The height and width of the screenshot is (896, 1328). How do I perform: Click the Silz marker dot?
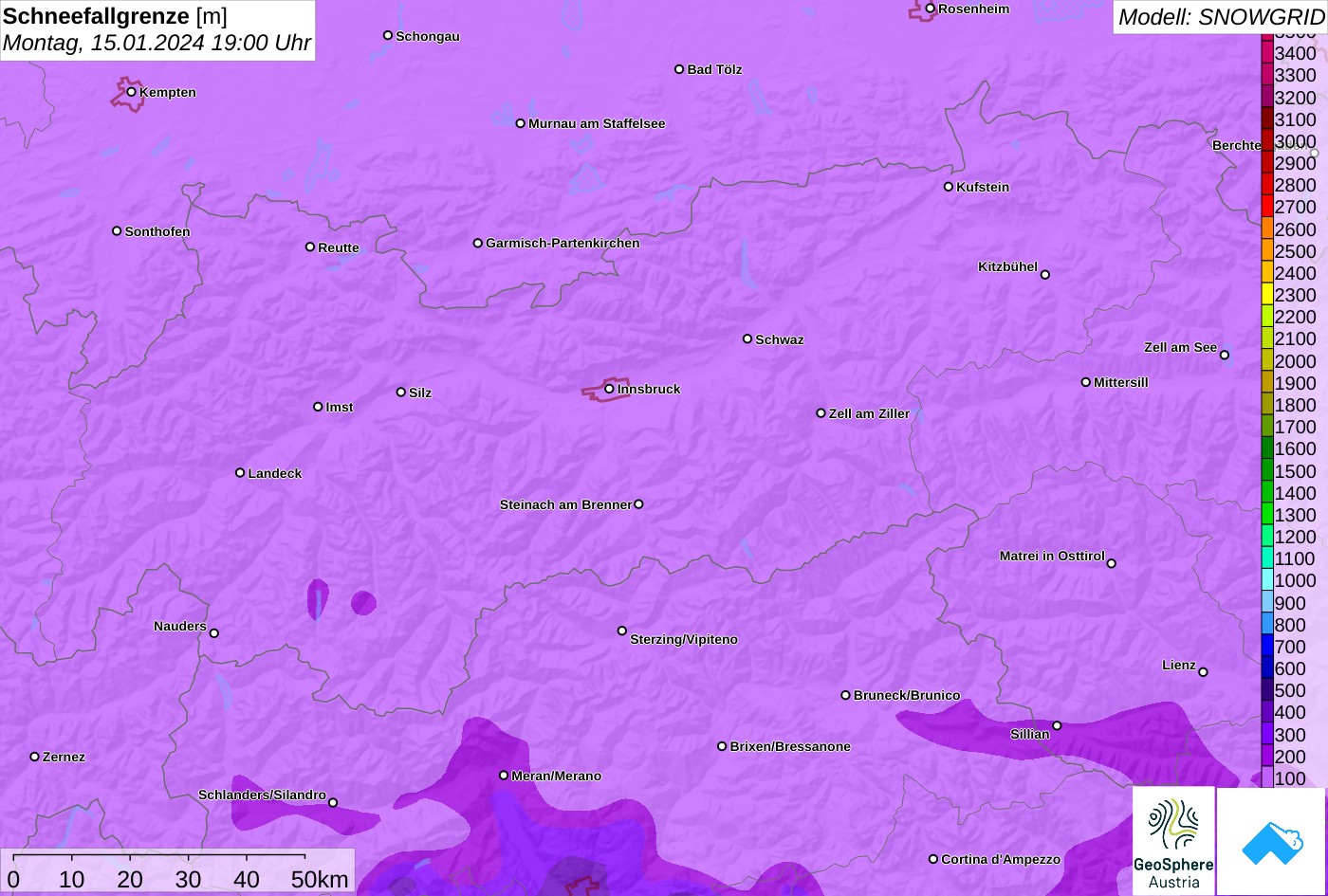401,392
